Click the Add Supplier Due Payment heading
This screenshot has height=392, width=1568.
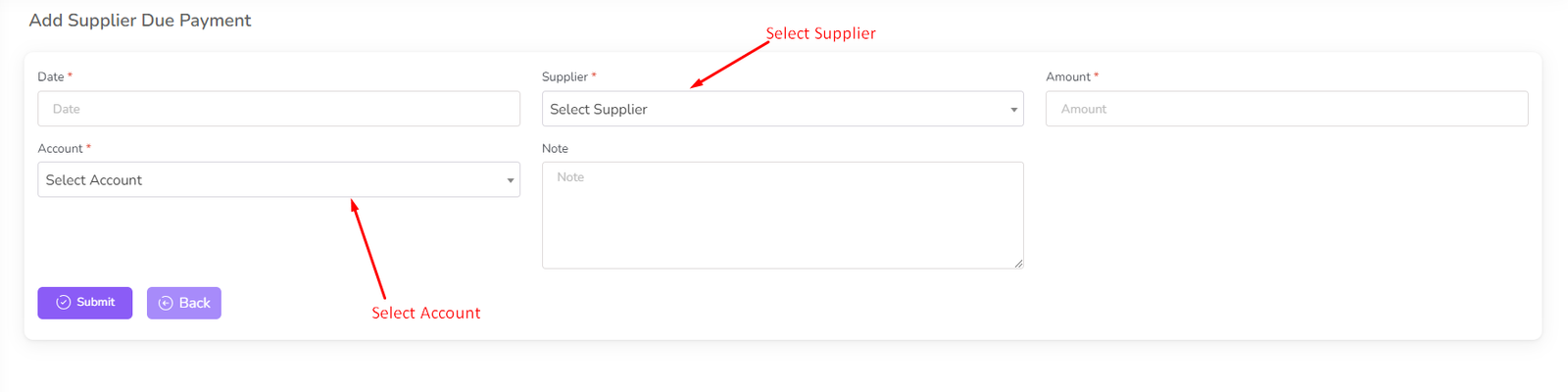(x=140, y=21)
